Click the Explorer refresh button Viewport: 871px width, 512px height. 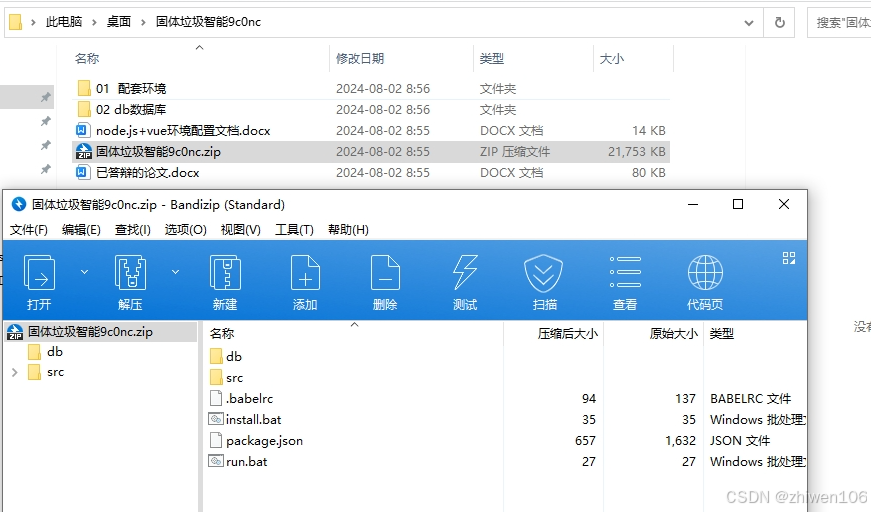click(780, 23)
